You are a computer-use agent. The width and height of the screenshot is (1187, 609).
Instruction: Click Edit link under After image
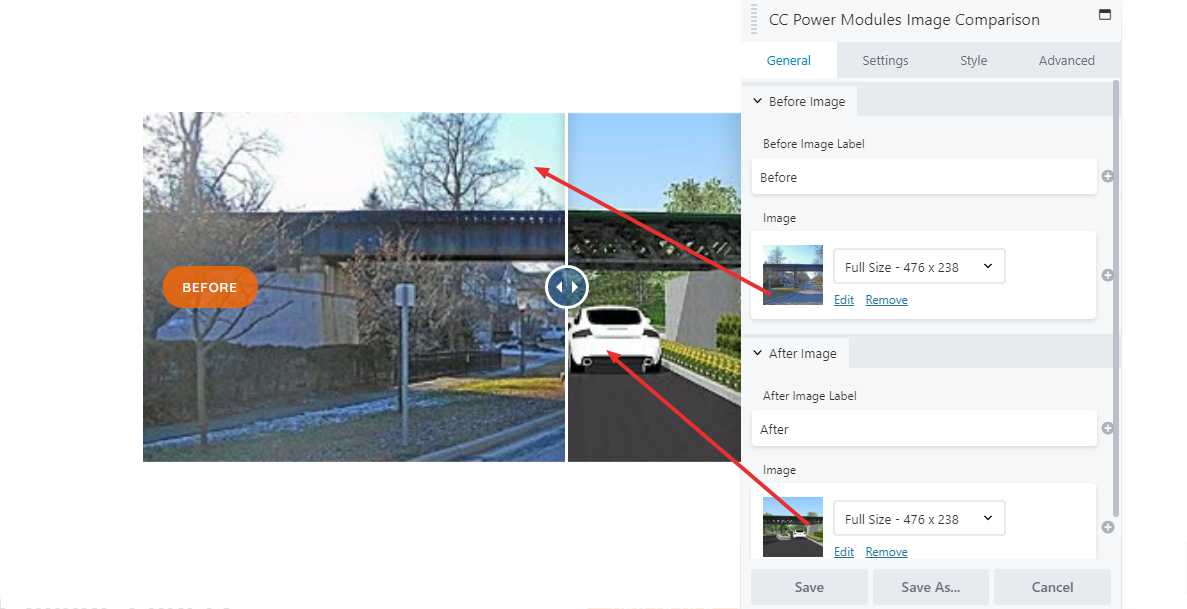pos(843,552)
